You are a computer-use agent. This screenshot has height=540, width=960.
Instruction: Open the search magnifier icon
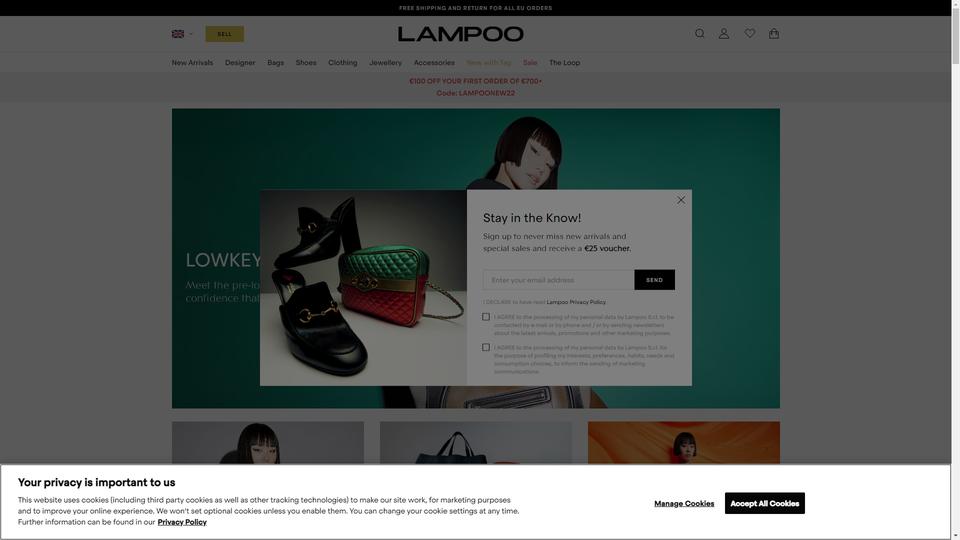(699, 34)
